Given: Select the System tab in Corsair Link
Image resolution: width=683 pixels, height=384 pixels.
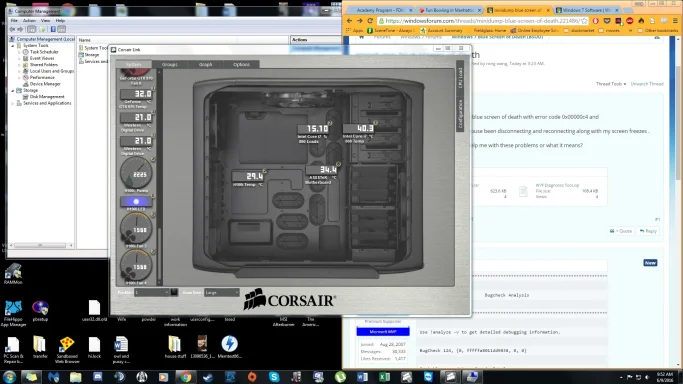Looking at the screenshot, I should (134, 64).
